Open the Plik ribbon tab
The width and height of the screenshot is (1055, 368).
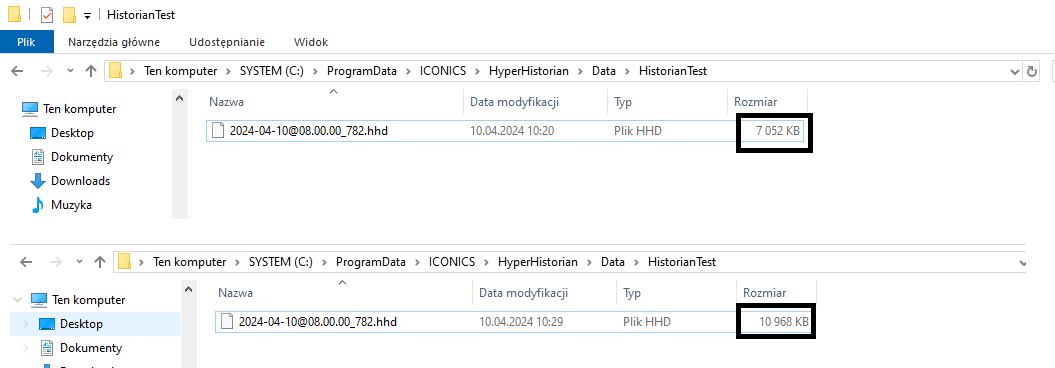pyautogui.click(x=26, y=42)
